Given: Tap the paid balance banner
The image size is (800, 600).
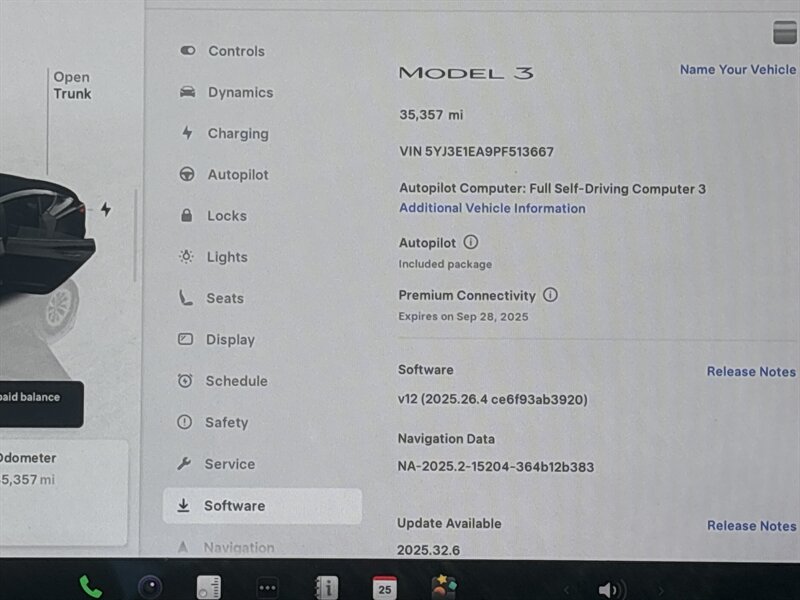Looking at the screenshot, I should tap(41, 404).
